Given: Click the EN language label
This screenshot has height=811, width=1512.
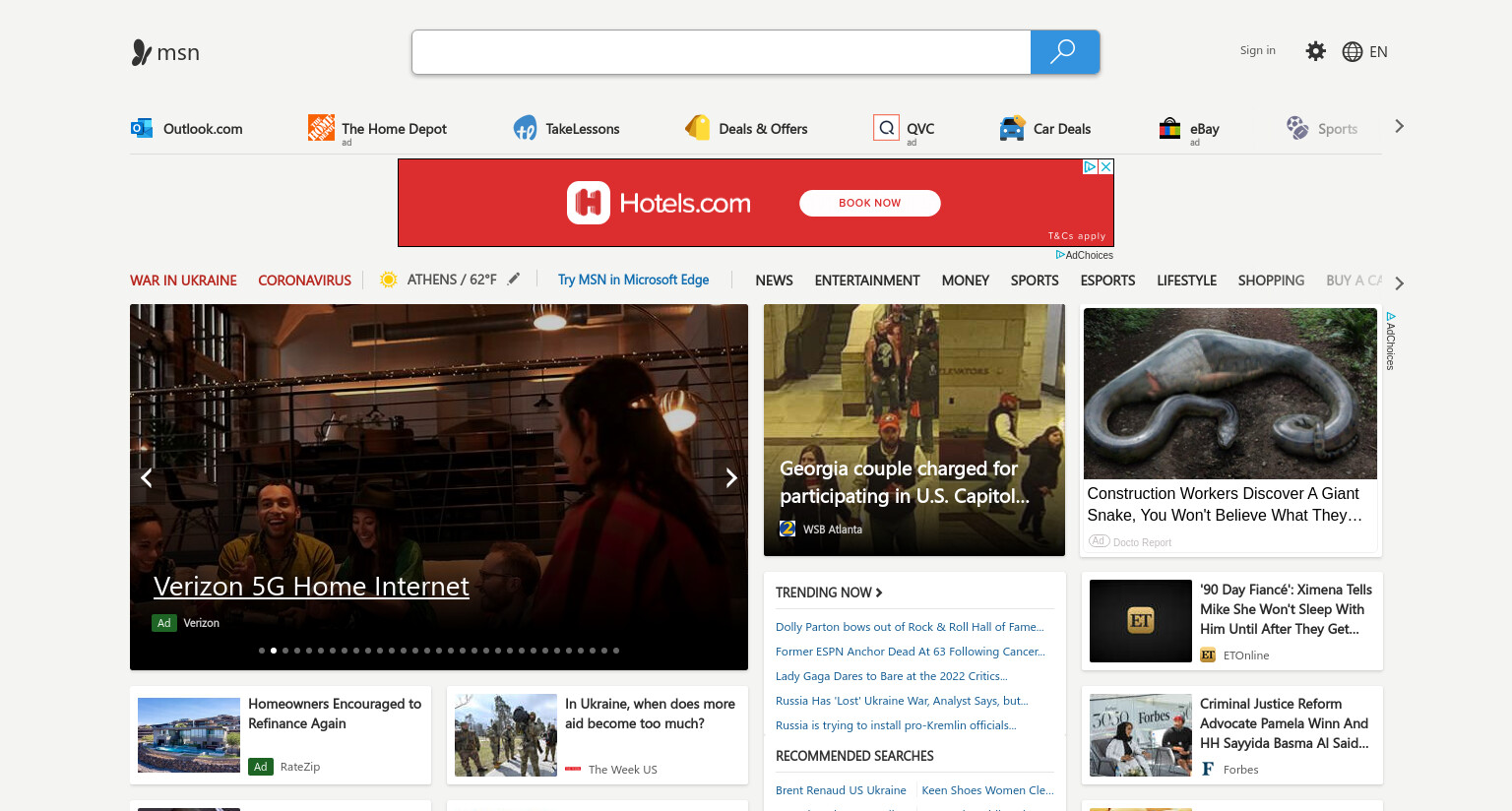Looking at the screenshot, I should tap(1378, 52).
